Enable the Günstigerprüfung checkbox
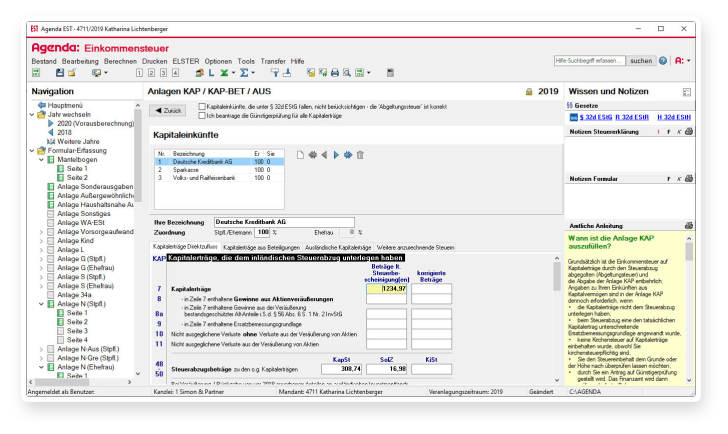The width and height of the screenshot is (728, 434). click(203, 116)
